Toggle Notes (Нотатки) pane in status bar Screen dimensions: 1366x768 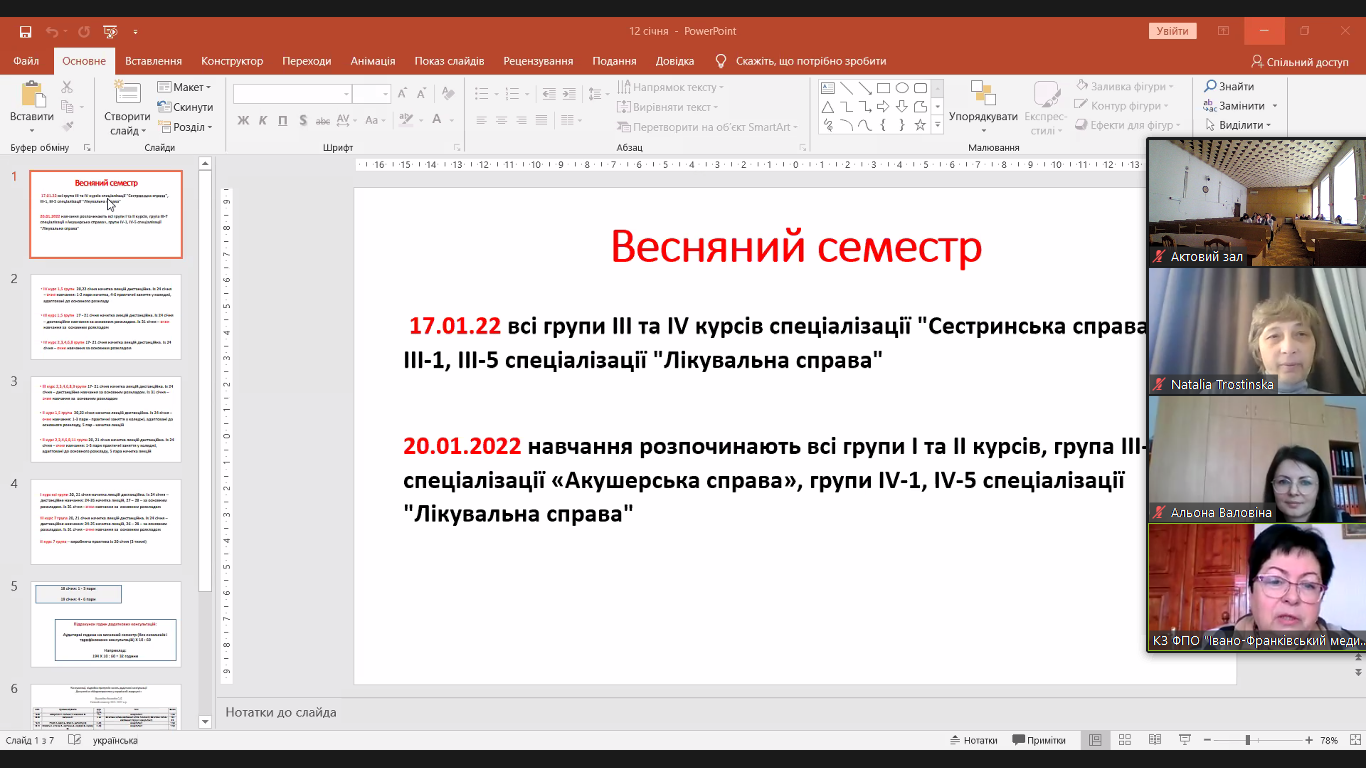tap(973, 740)
